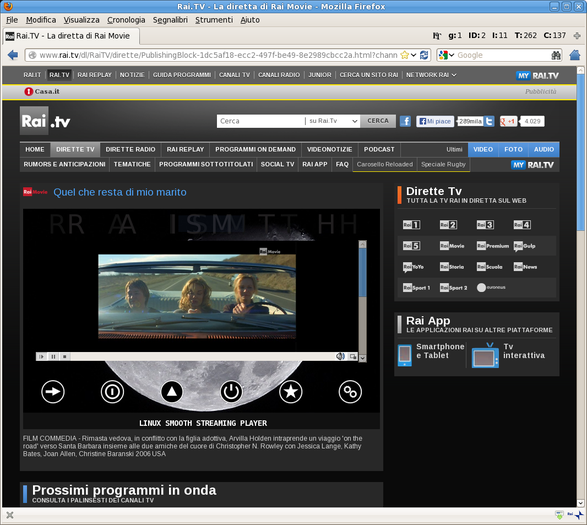This screenshot has height=525, width=587.
Task: Open the Strumenti menu
Action: coord(214,20)
